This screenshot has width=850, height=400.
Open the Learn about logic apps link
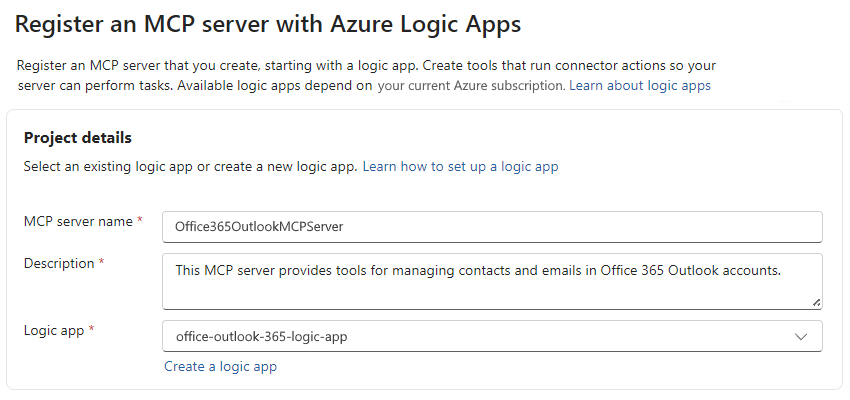[x=640, y=86]
